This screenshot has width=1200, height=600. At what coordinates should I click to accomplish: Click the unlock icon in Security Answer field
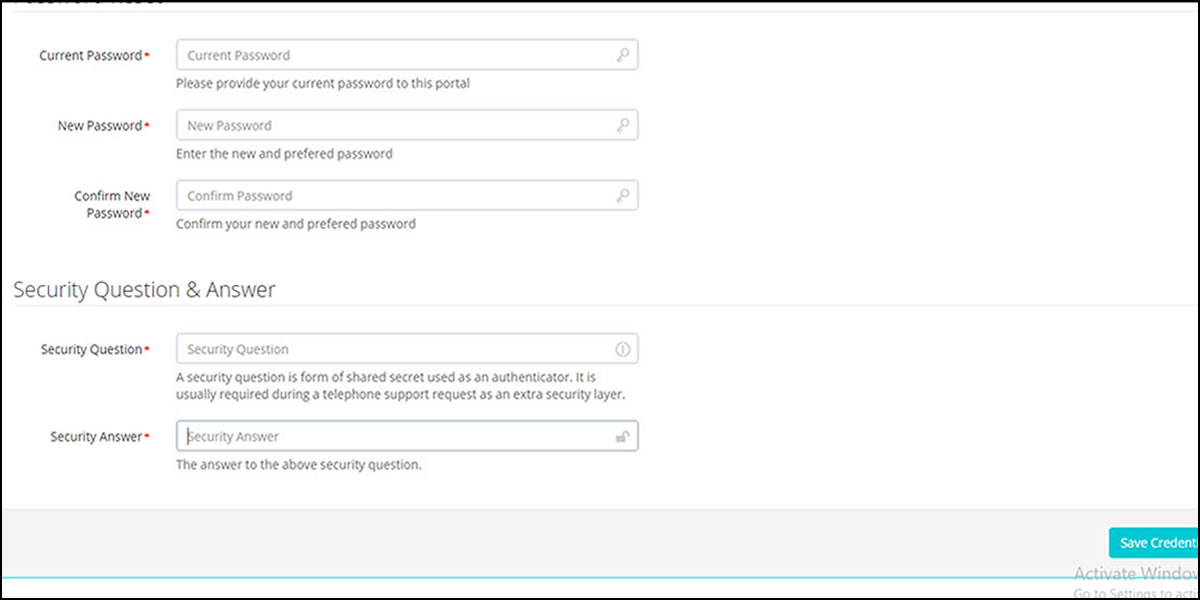point(622,437)
